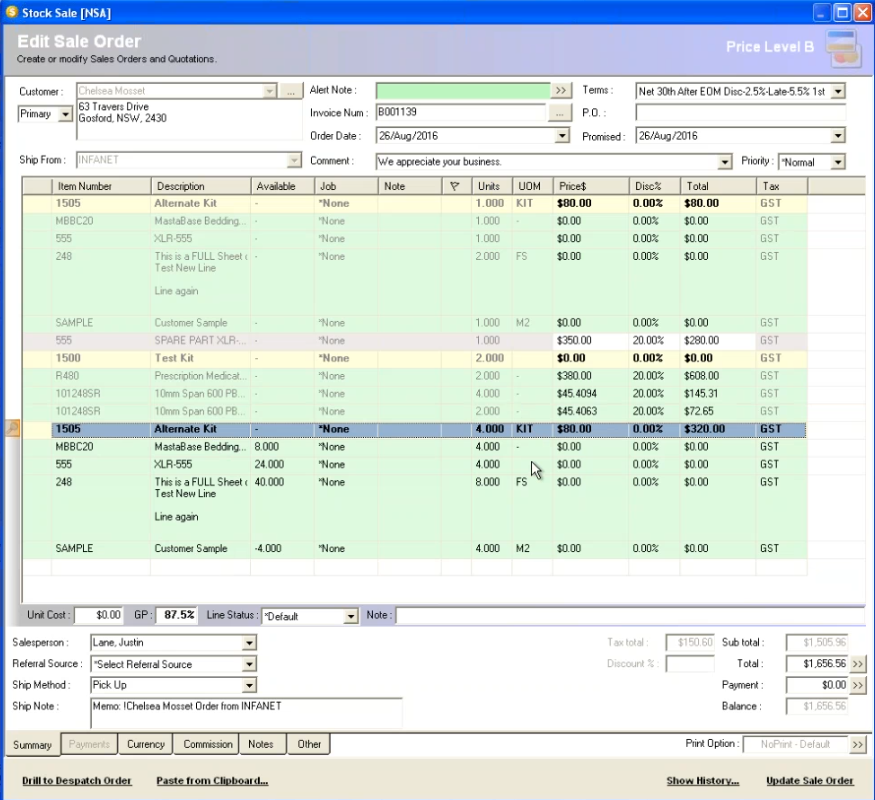Image resolution: width=875 pixels, height=800 pixels.
Task: Switch to the Other tab
Action: point(309,744)
